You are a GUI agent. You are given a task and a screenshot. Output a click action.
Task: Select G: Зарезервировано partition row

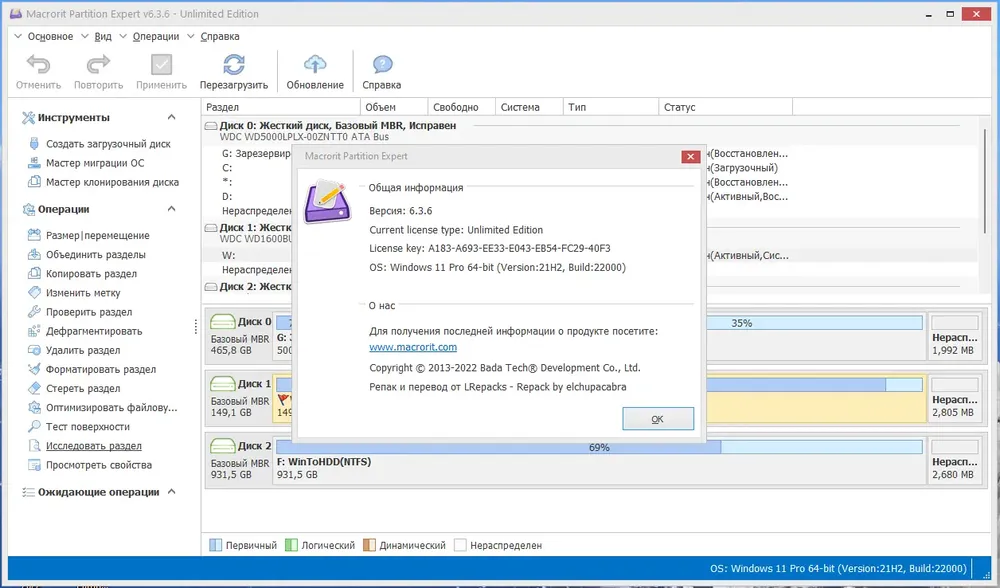coord(256,154)
